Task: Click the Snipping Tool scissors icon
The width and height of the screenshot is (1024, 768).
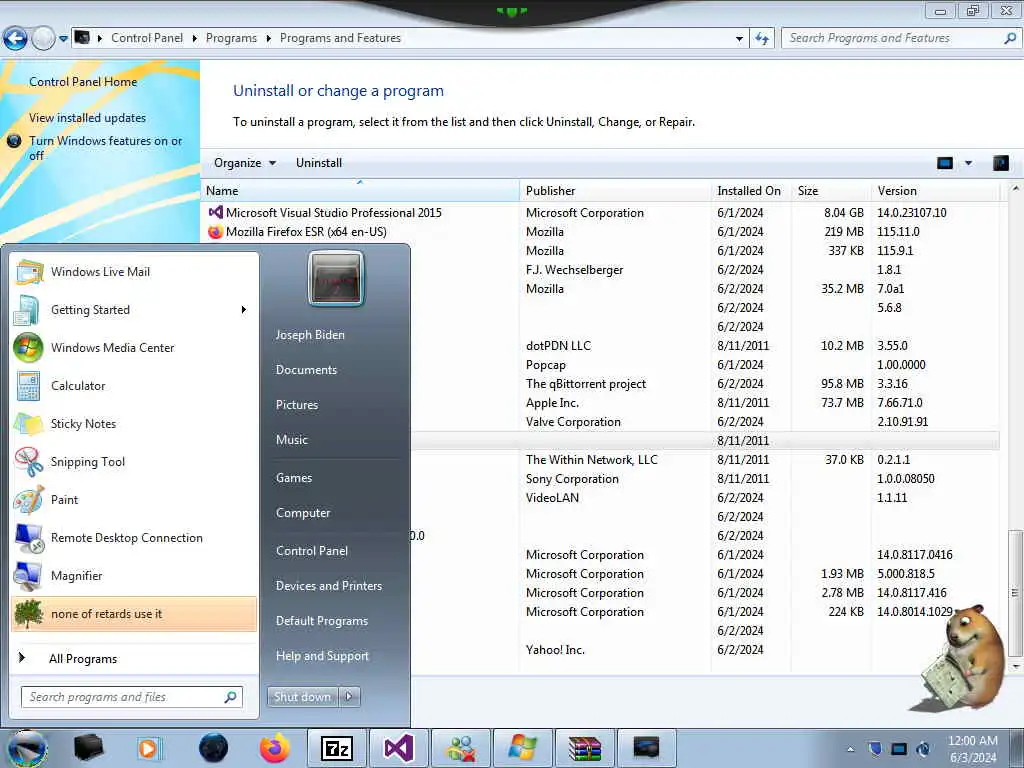Action: tap(28, 462)
